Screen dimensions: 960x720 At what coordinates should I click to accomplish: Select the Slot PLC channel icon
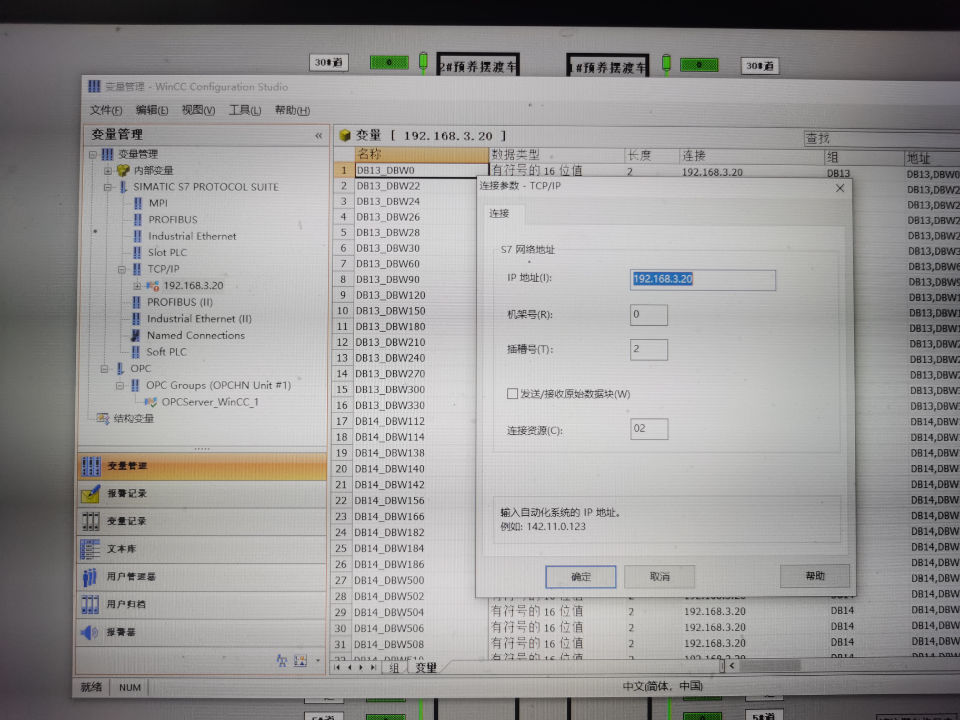137,252
